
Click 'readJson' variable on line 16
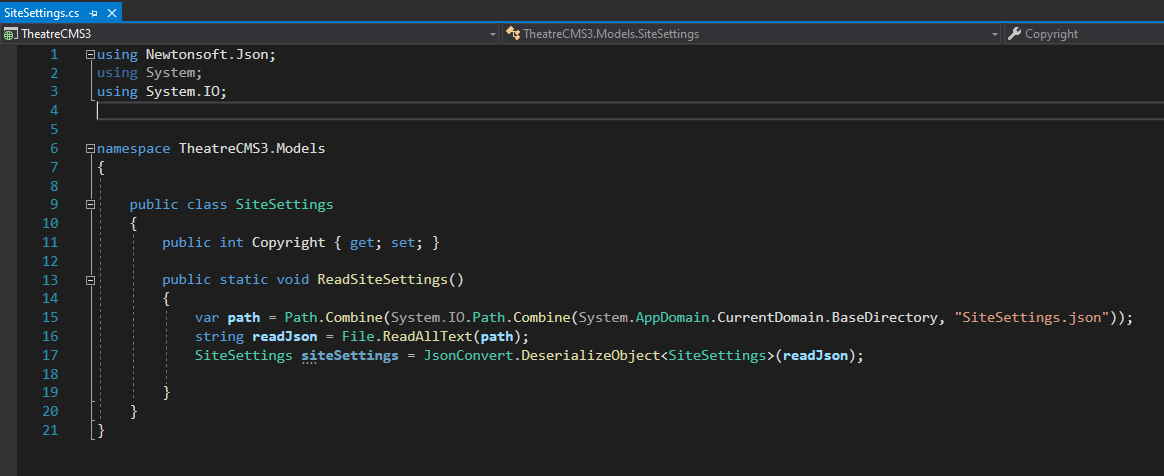point(285,336)
